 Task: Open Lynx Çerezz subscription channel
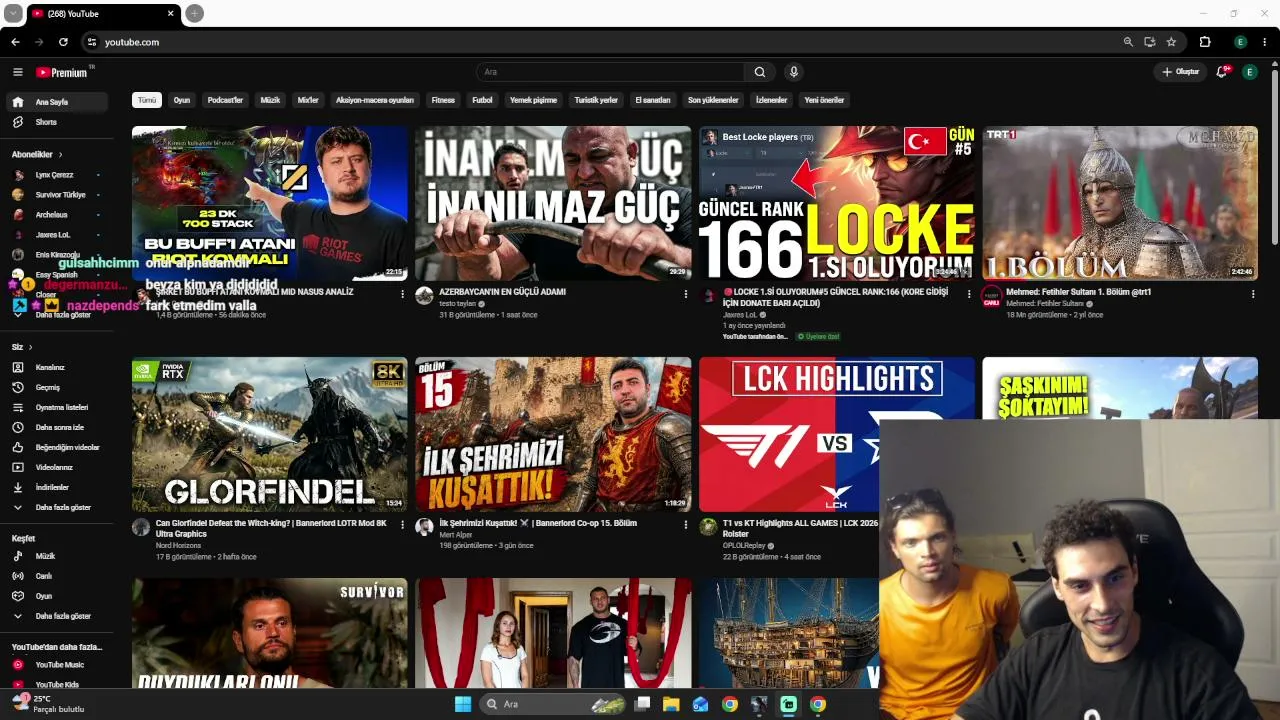(x=57, y=175)
